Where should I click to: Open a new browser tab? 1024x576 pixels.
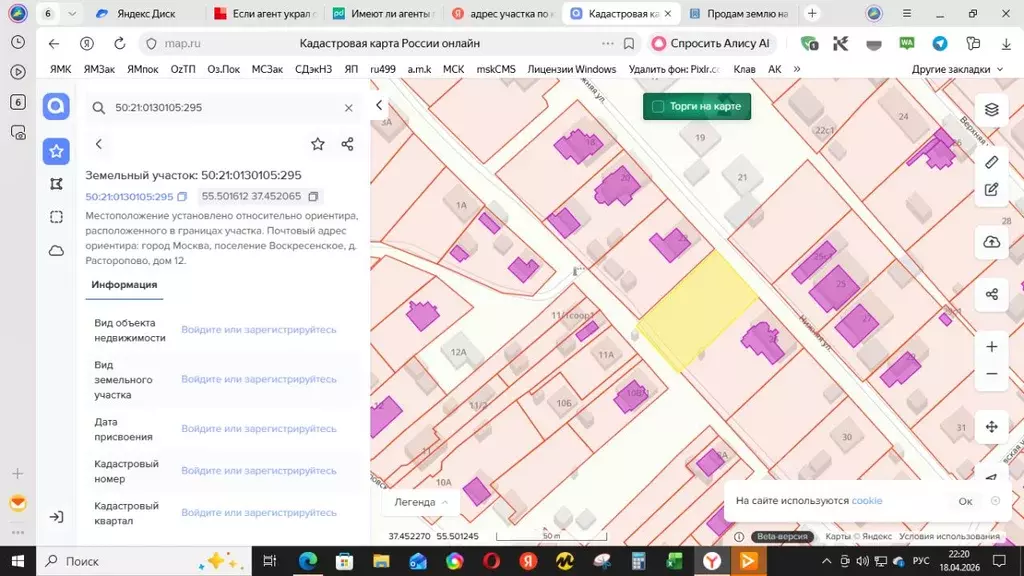click(812, 13)
